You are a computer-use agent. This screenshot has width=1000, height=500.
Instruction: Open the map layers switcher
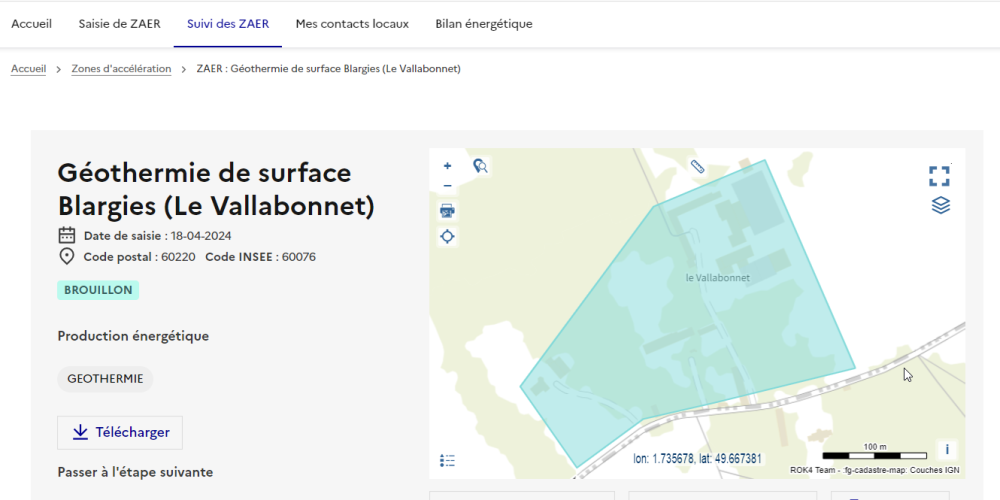(x=940, y=205)
